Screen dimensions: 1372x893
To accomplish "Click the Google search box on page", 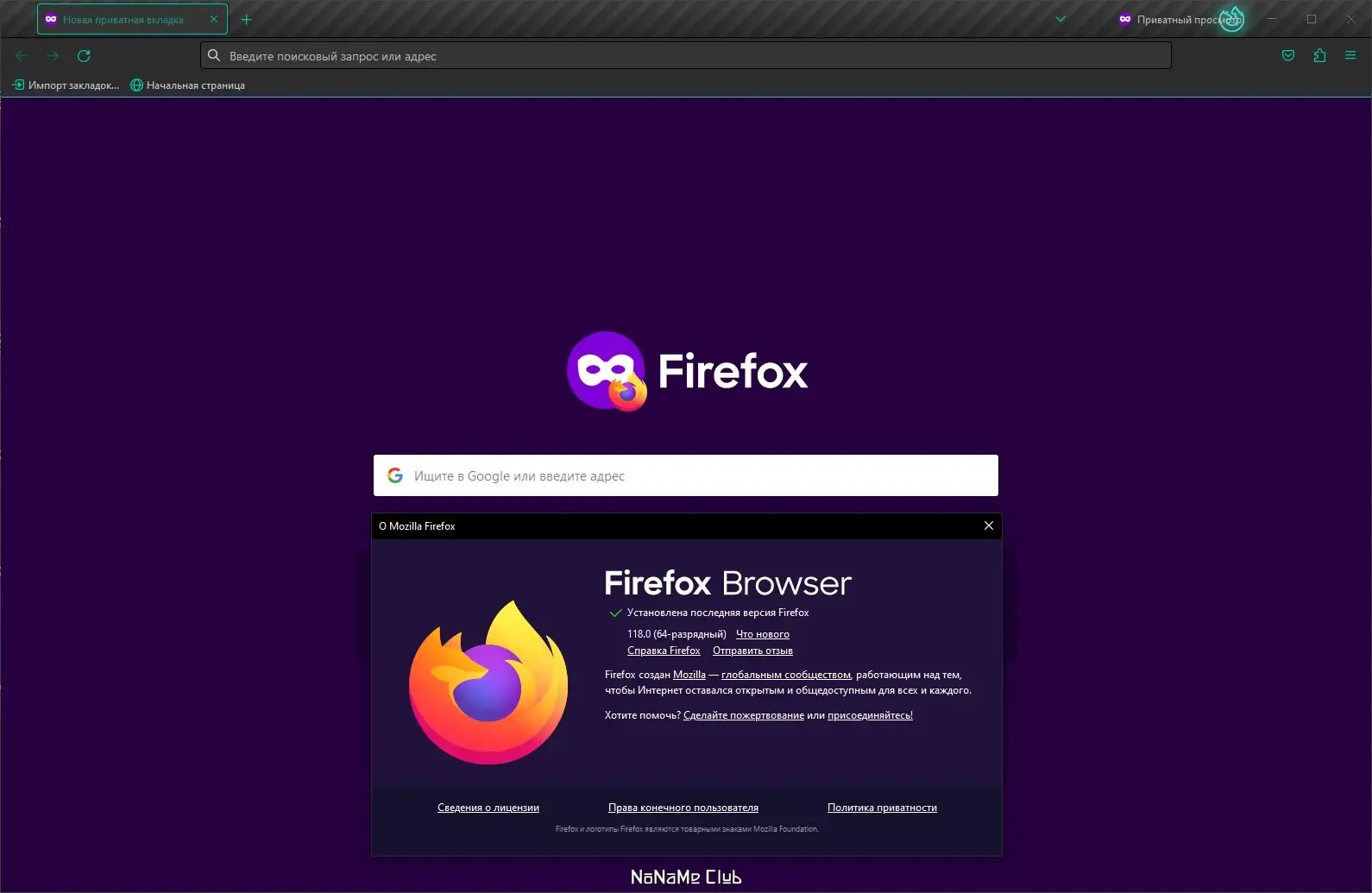I will click(686, 475).
